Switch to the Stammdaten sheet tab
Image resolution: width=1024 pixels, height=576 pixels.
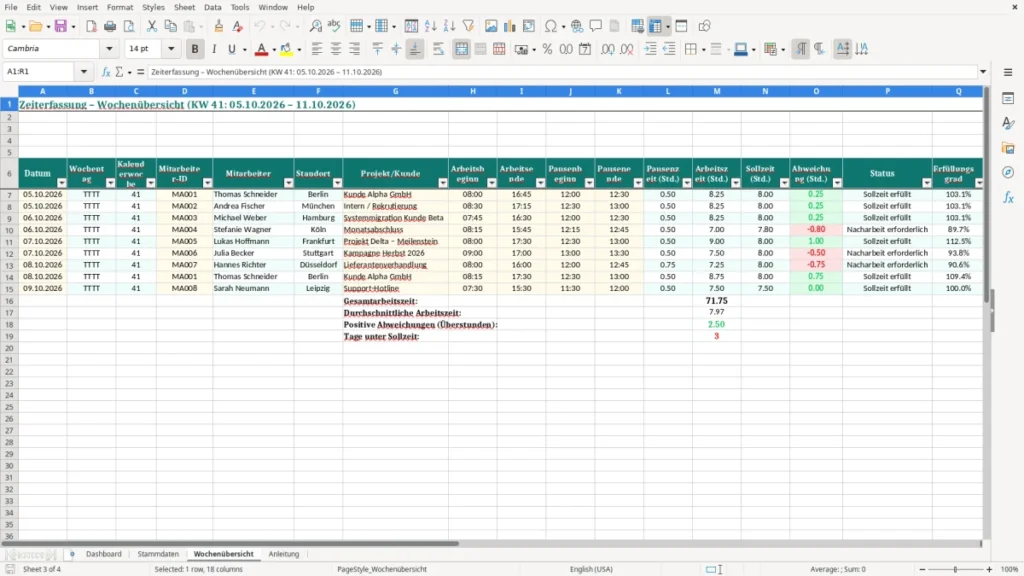click(158, 554)
